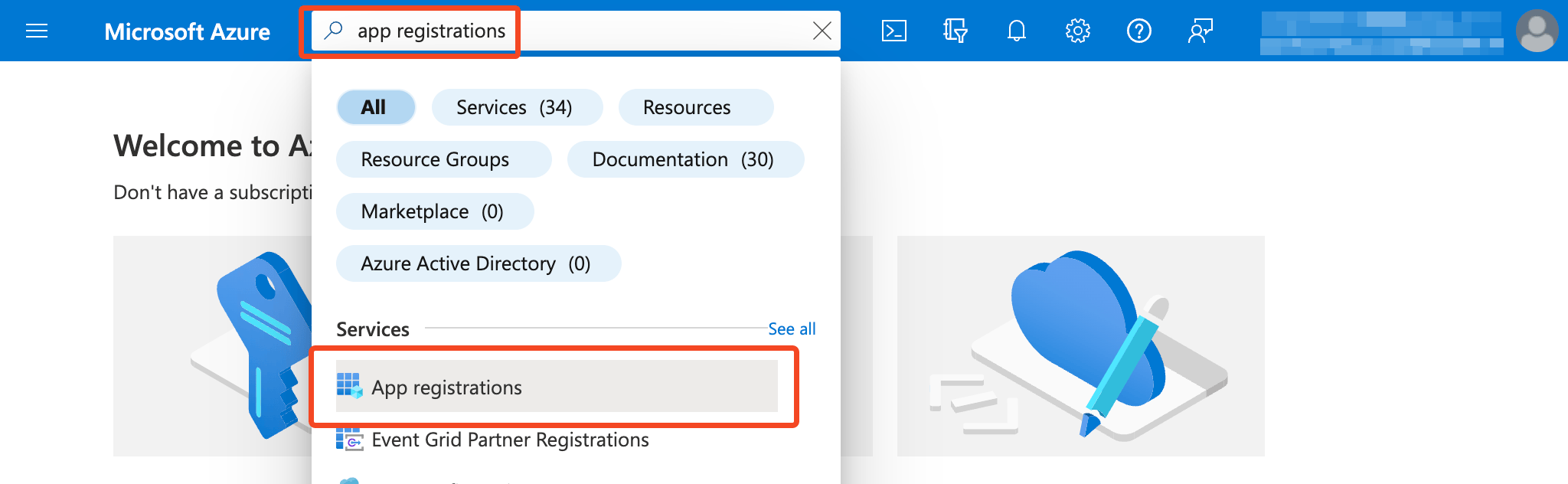1568x484 pixels.
Task: Click the search magnifier icon
Action: (333, 31)
